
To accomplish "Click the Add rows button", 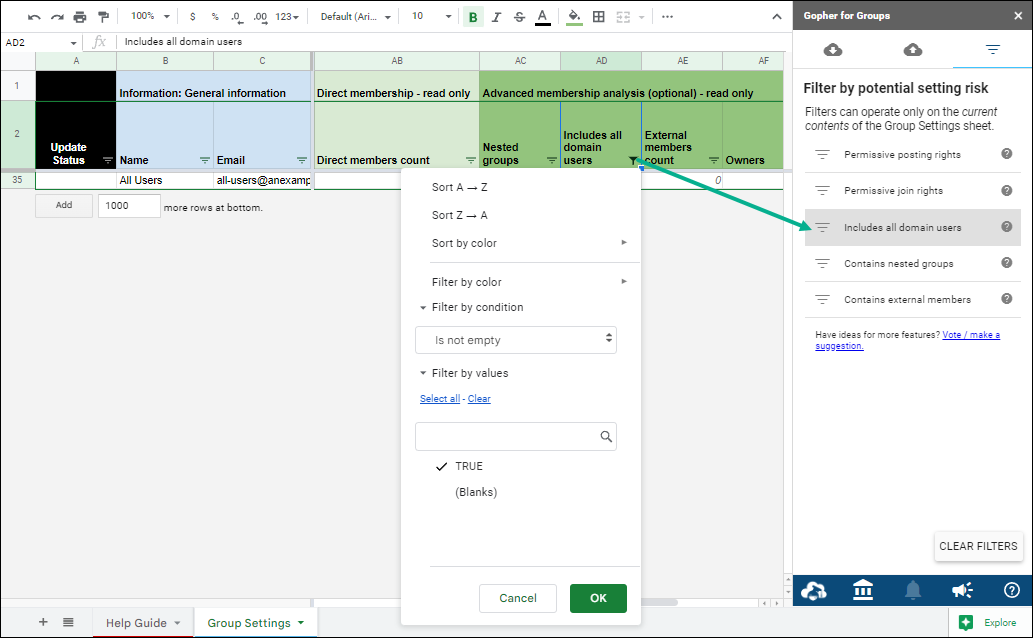I will 64,206.
